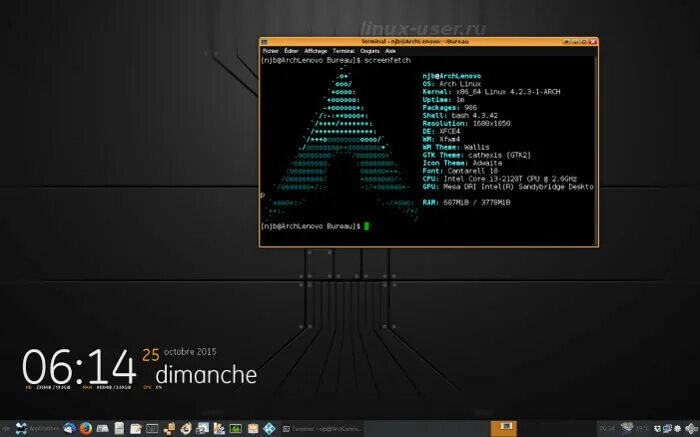Click the orange stacked-boxes launcher icon

[169, 429]
